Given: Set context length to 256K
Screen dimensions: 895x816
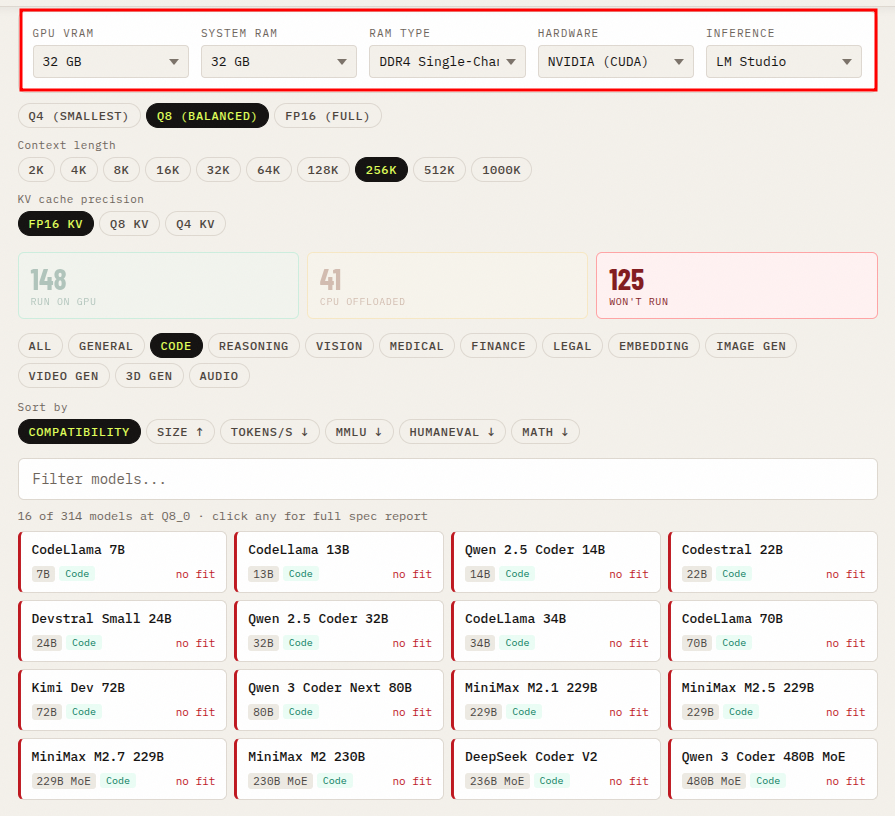Looking at the screenshot, I should coord(381,169).
